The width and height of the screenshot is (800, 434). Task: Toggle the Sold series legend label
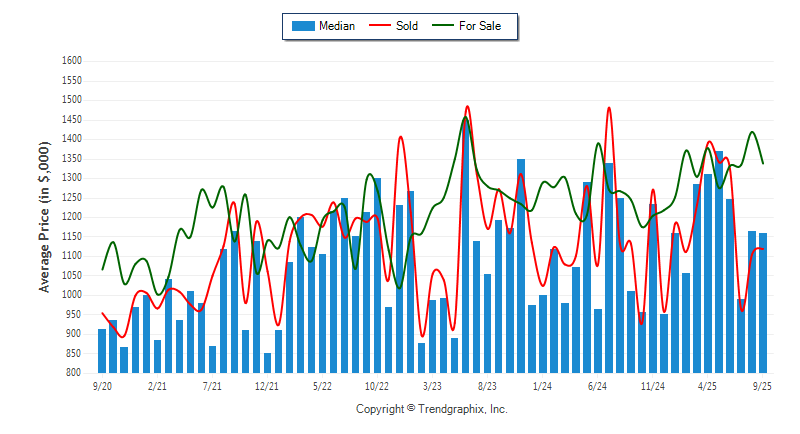406,26
